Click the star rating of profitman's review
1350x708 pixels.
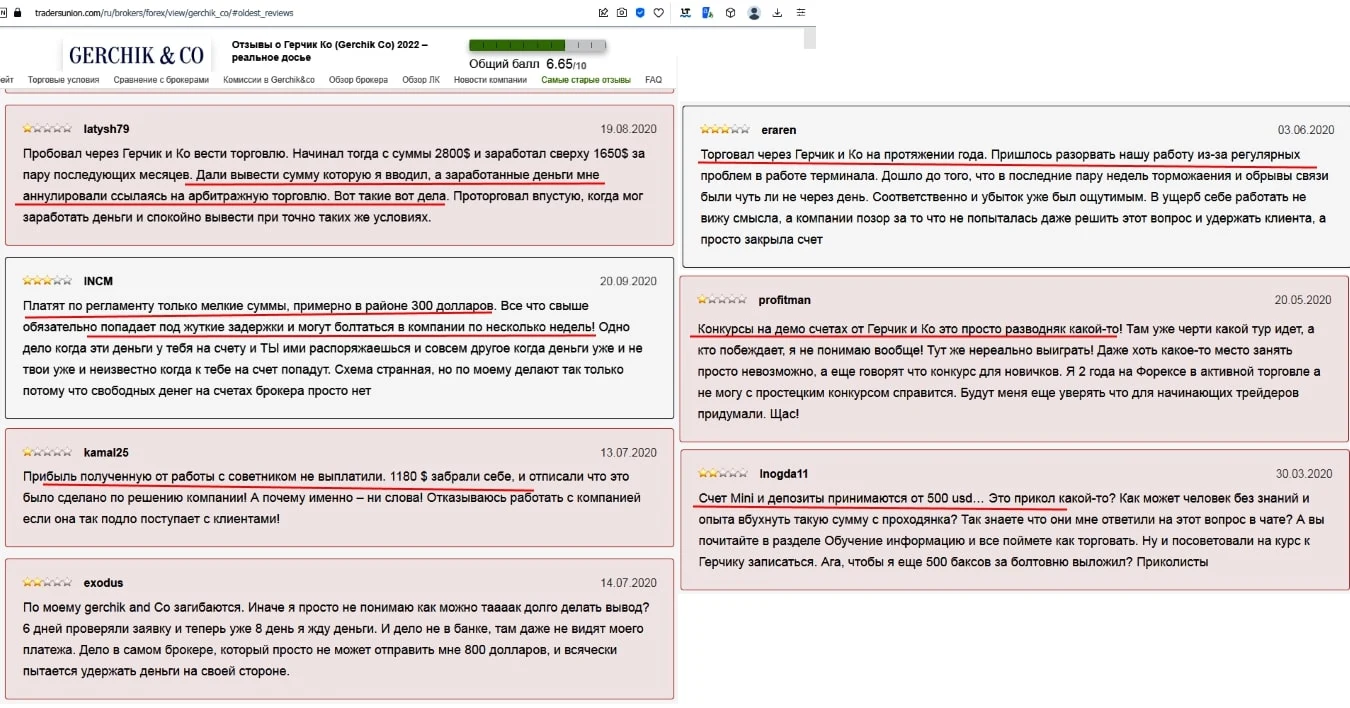(x=722, y=300)
